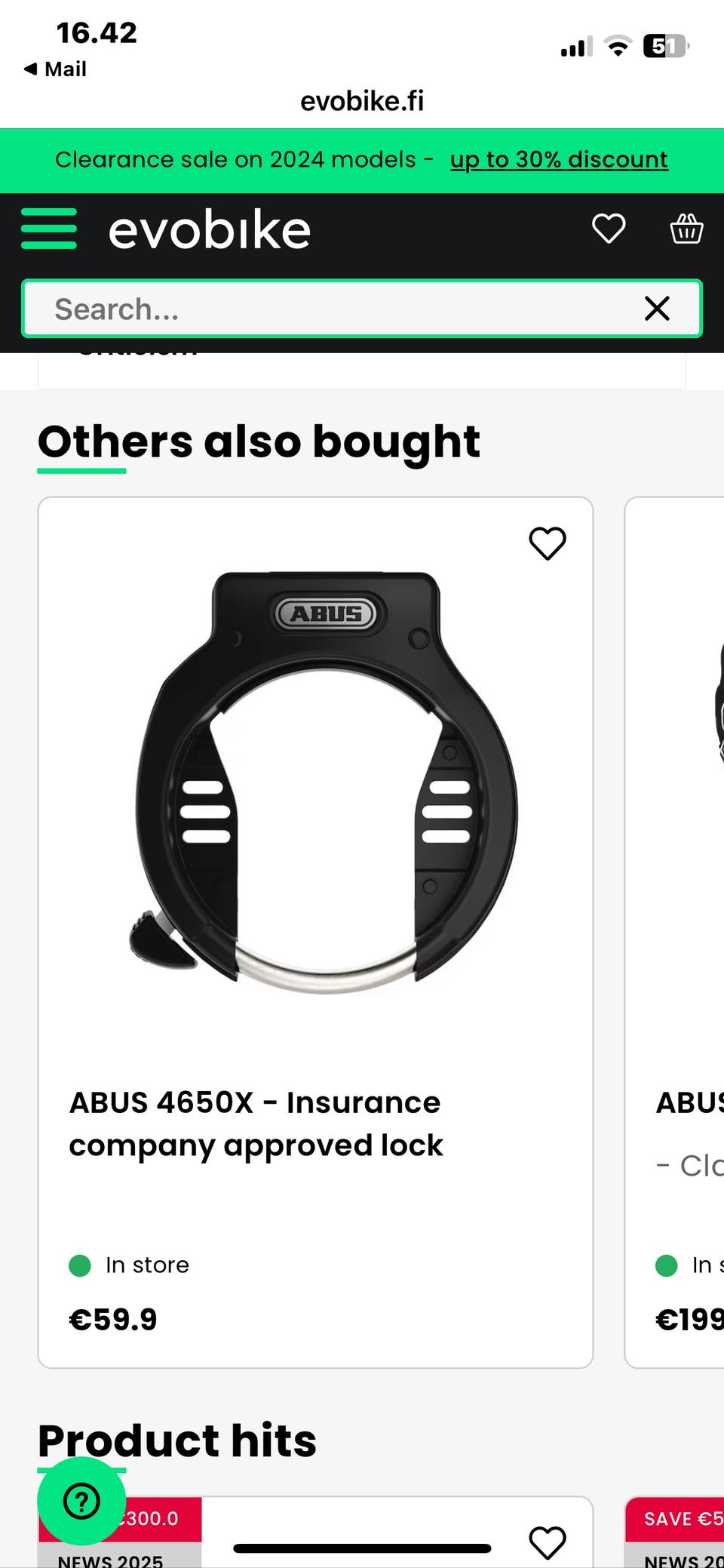
Task: Toggle wishlist heart on Product hits card
Action: pyautogui.click(x=548, y=1542)
